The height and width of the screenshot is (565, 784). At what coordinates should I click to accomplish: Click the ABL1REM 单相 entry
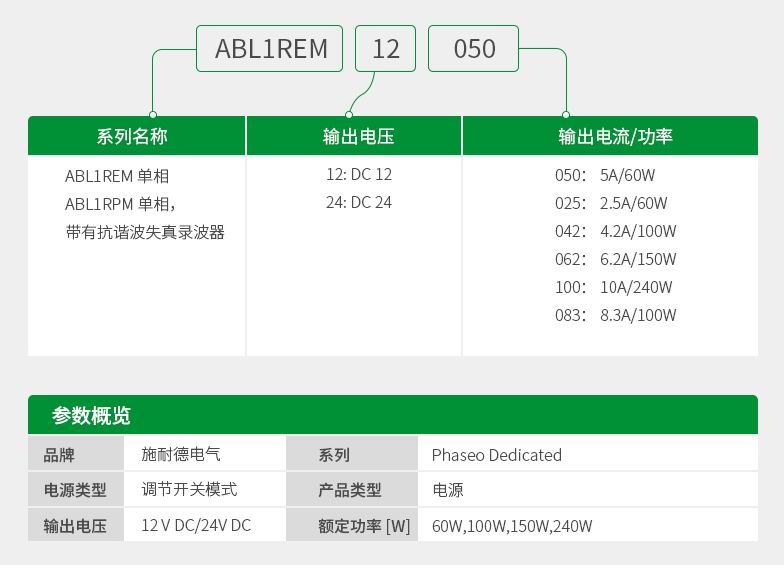click(x=117, y=176)
